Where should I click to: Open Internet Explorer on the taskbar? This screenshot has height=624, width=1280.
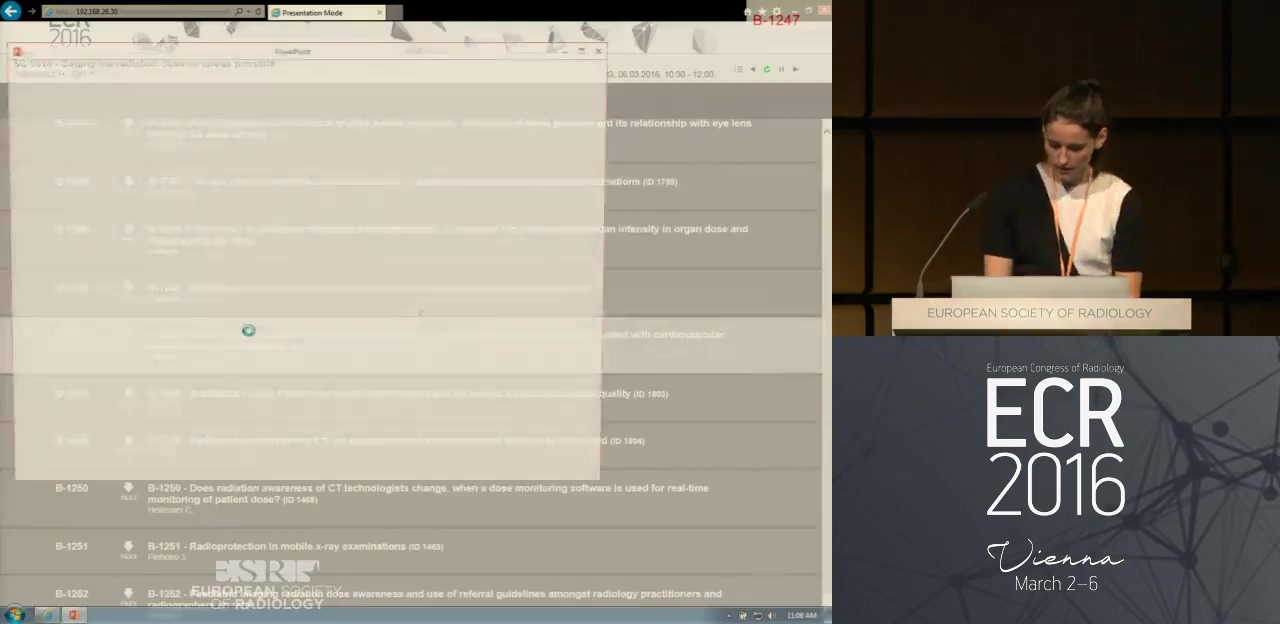[47, 615]
